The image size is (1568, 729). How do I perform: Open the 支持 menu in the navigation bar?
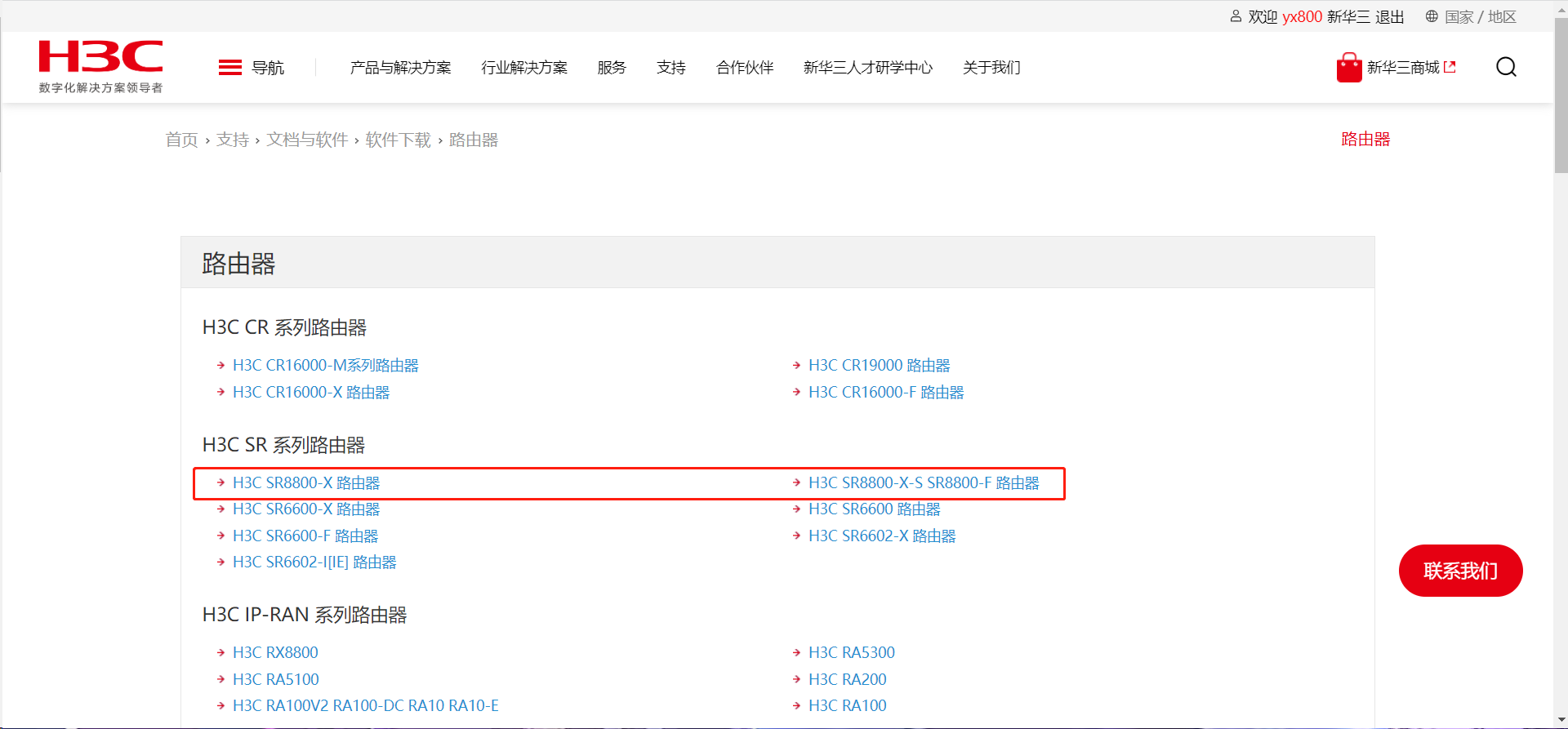671,68
